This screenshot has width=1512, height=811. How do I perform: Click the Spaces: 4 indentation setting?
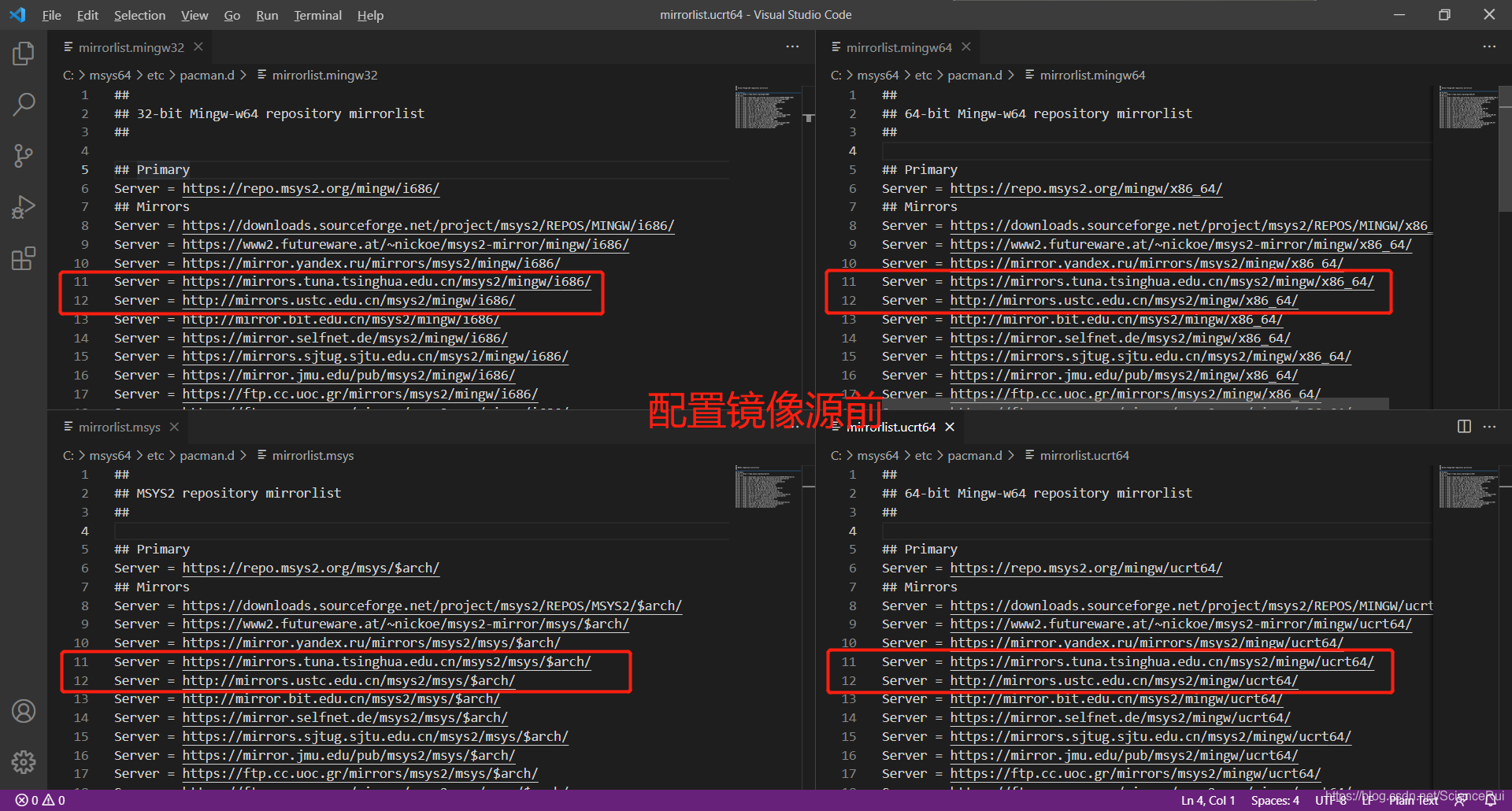(x=1274, y=800)
